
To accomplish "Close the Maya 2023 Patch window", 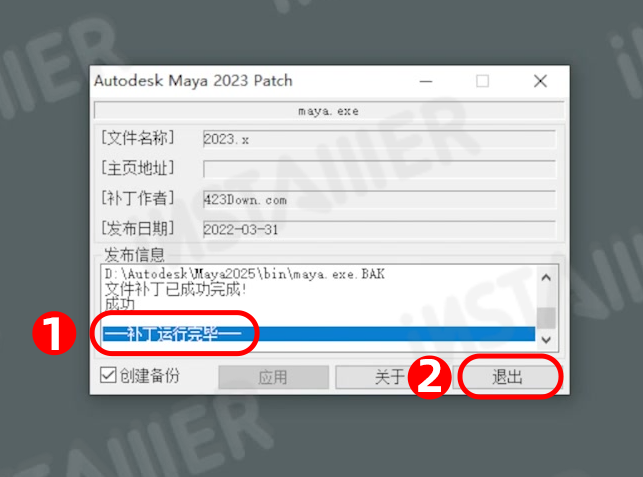I will tap(540, 81).
